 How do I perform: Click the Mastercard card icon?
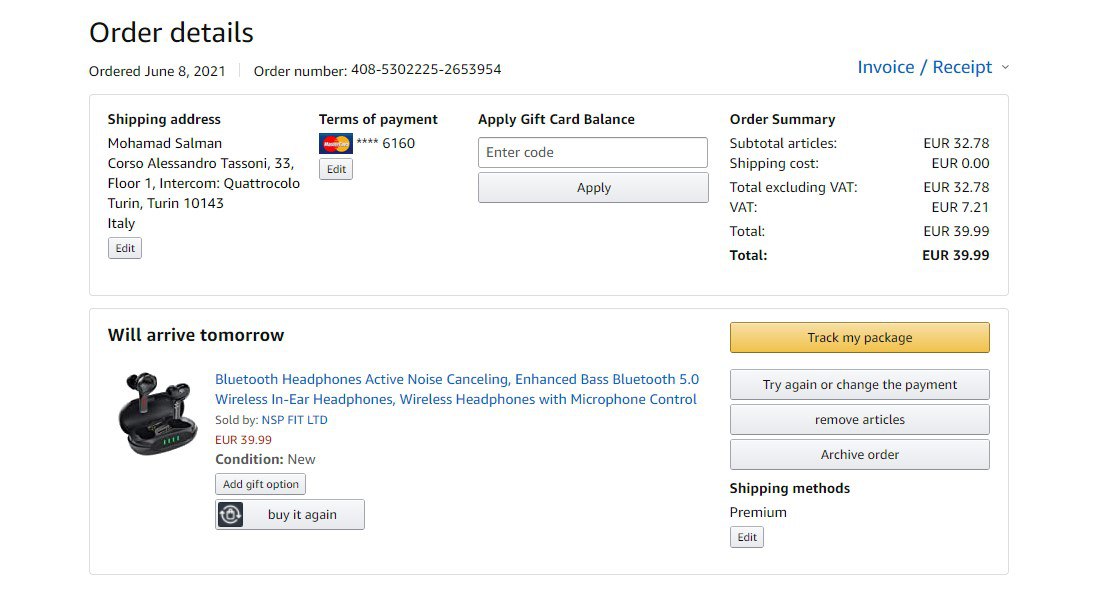(x=336, y=143)
